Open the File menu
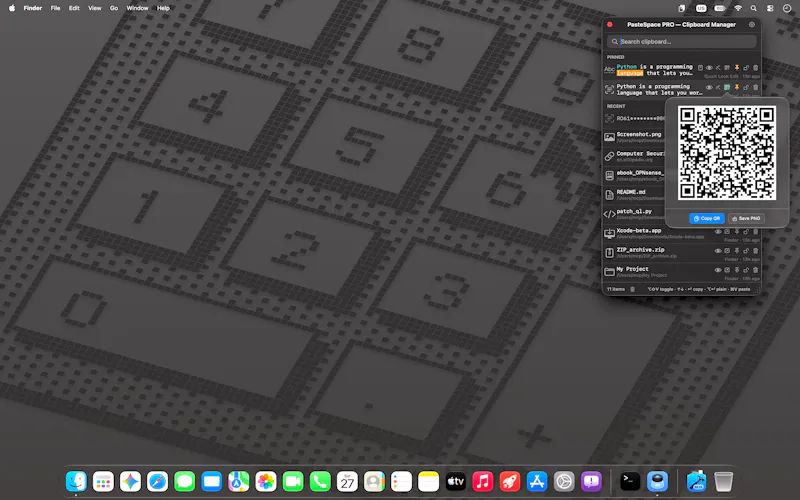Viewport: 800px width, 500px height. point(56,8)
